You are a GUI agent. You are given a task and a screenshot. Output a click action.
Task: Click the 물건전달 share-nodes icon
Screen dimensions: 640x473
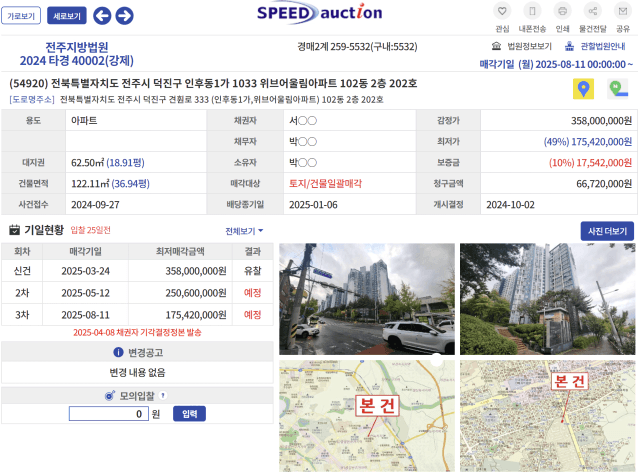[593, 11]
